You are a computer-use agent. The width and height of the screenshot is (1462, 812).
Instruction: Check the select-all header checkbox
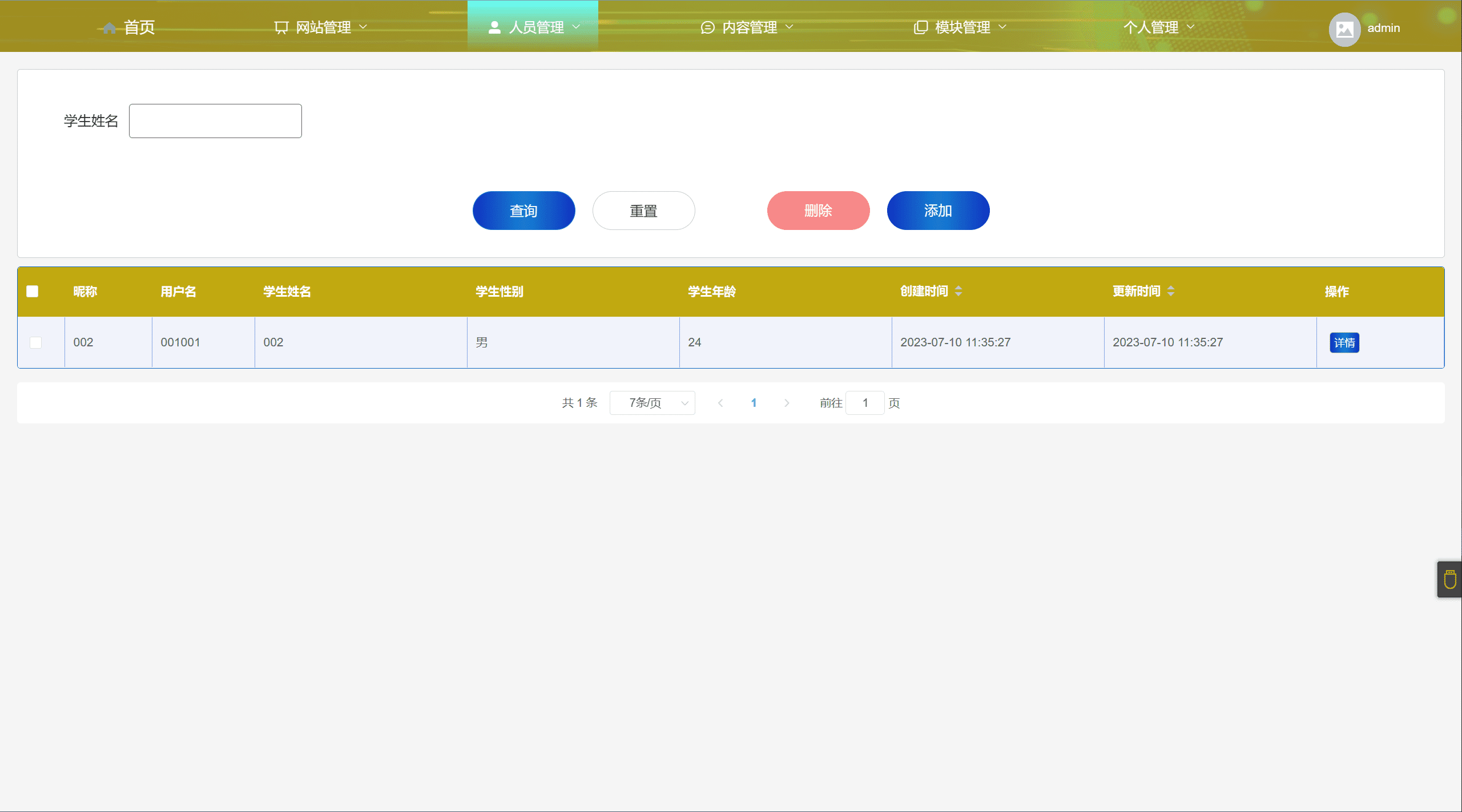[x=33, y=292]
